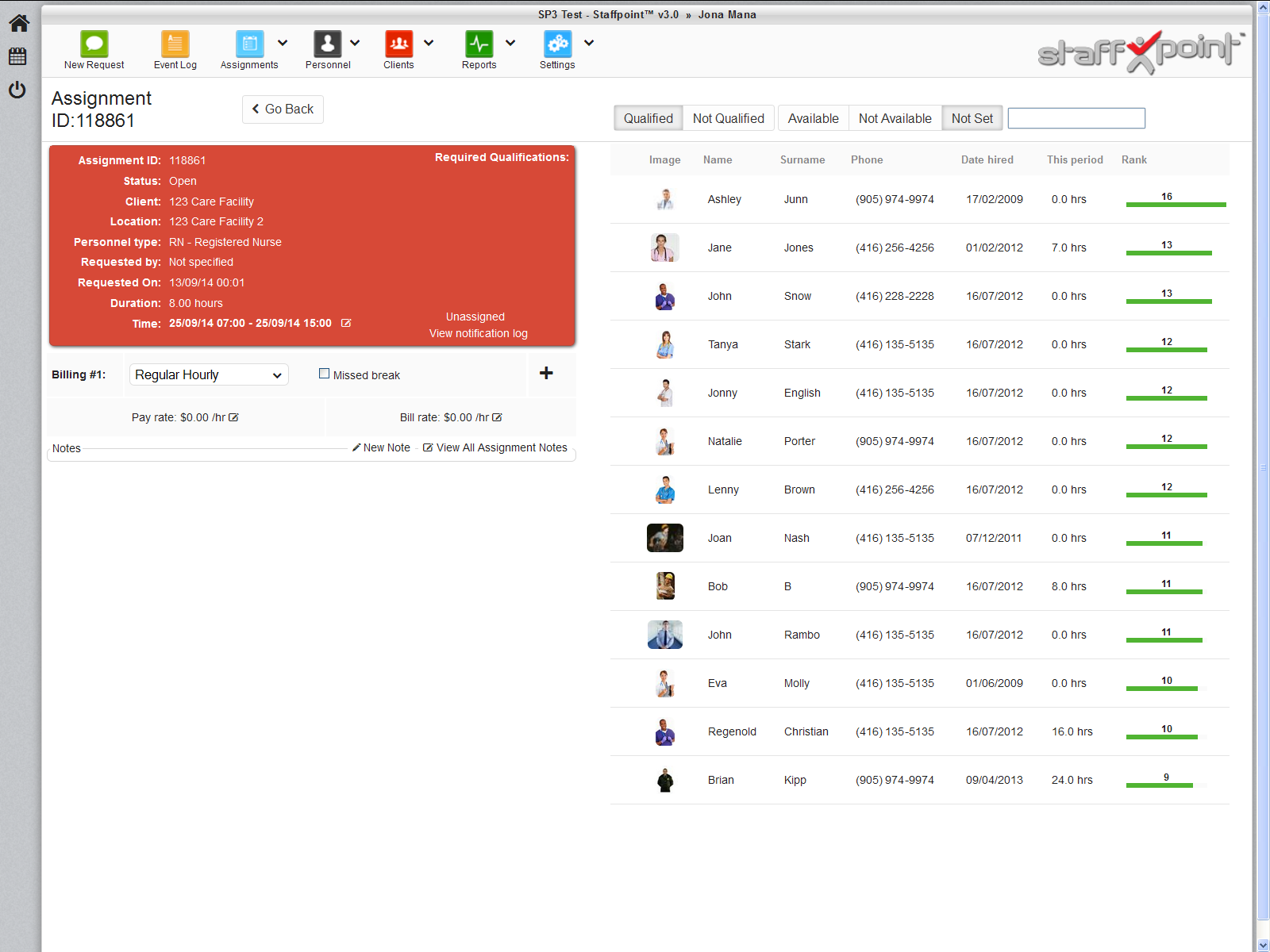
Task: Select the Personnel icon
Action: pyautogui.click(x=328, y=44)
